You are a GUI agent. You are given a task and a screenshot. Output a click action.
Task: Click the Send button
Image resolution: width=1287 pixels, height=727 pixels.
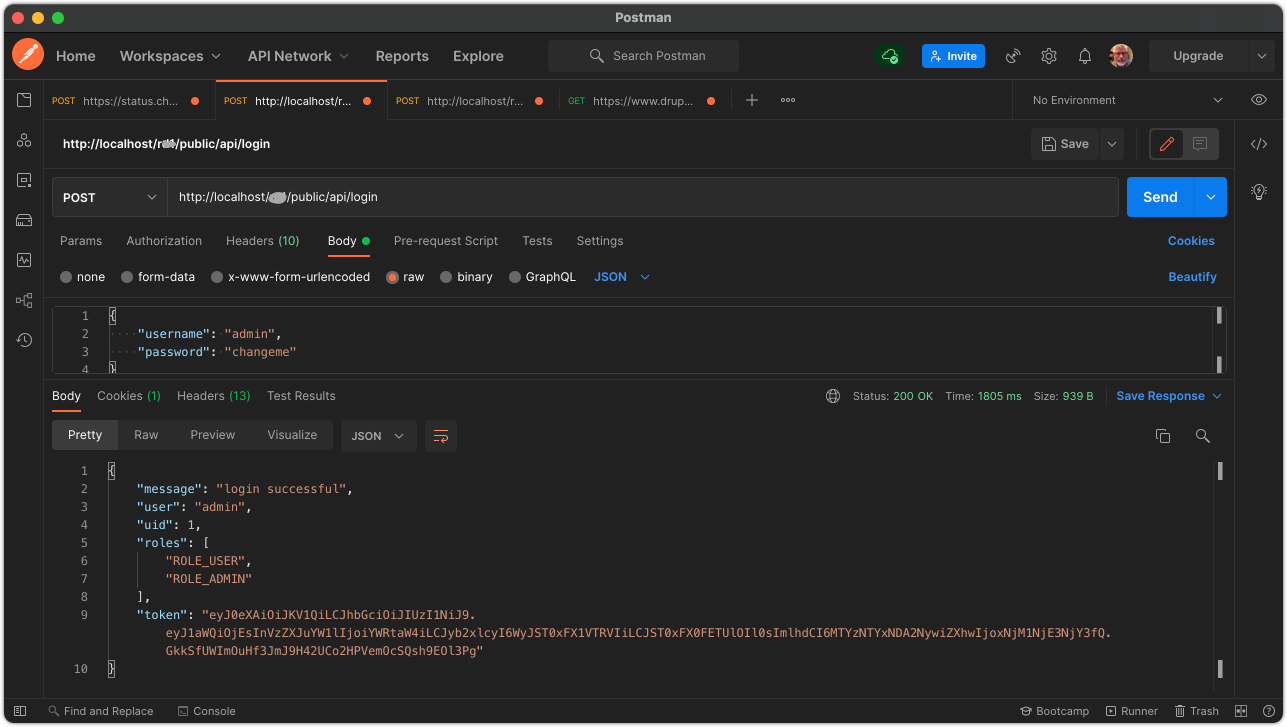[1159, 197]
